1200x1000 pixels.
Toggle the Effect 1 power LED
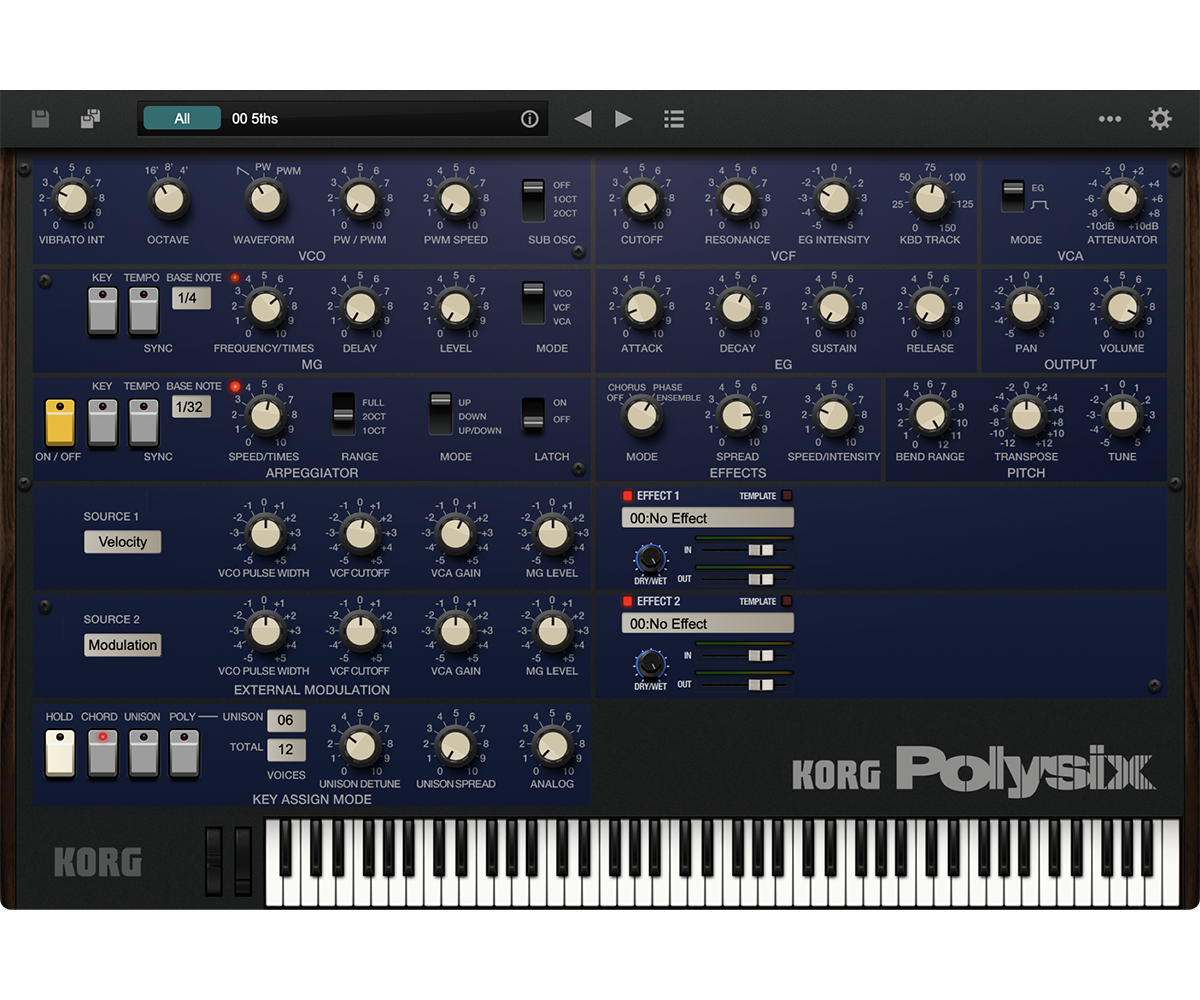click(628, 496)
